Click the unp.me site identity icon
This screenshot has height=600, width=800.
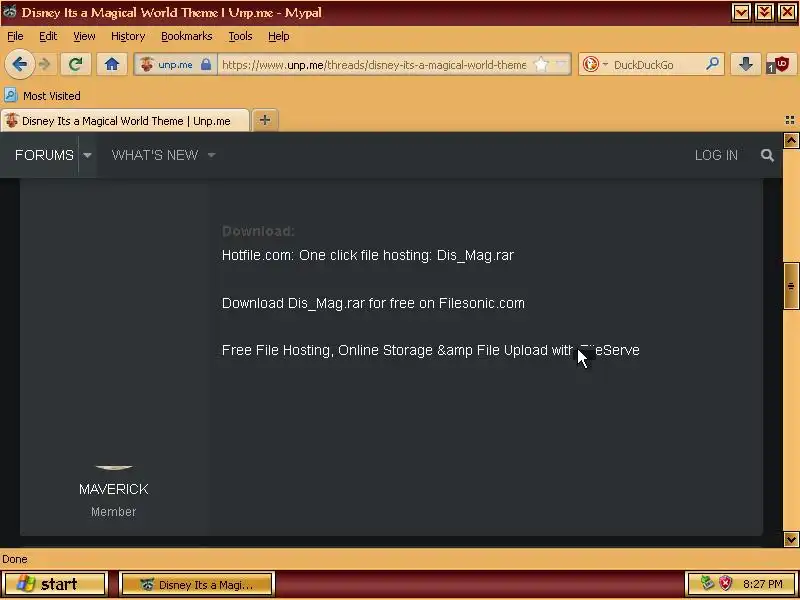pyautogui.click(x=147, y=64)
